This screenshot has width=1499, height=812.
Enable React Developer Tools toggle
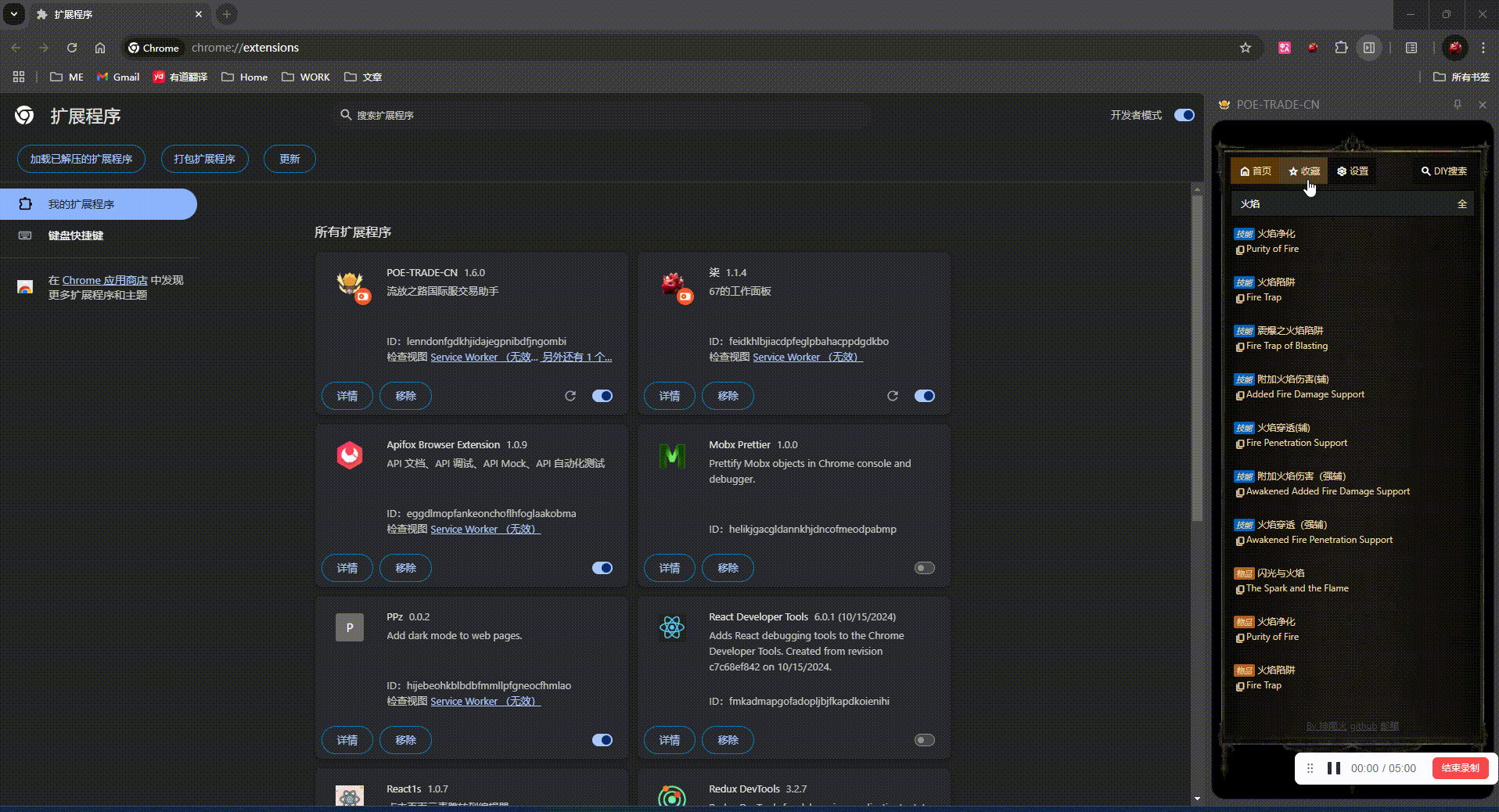925,740
